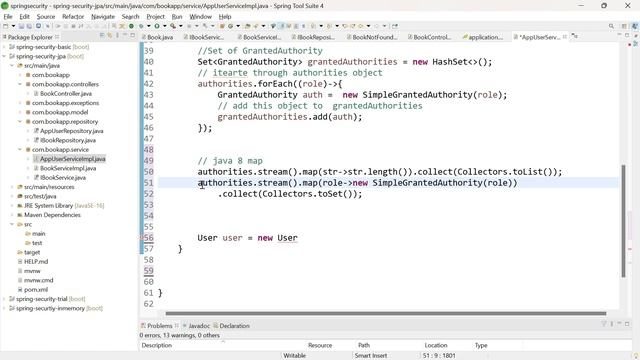The image size is (640, 360).
Task: Open the Package Explorer view menu
Action: pos(117,36)
